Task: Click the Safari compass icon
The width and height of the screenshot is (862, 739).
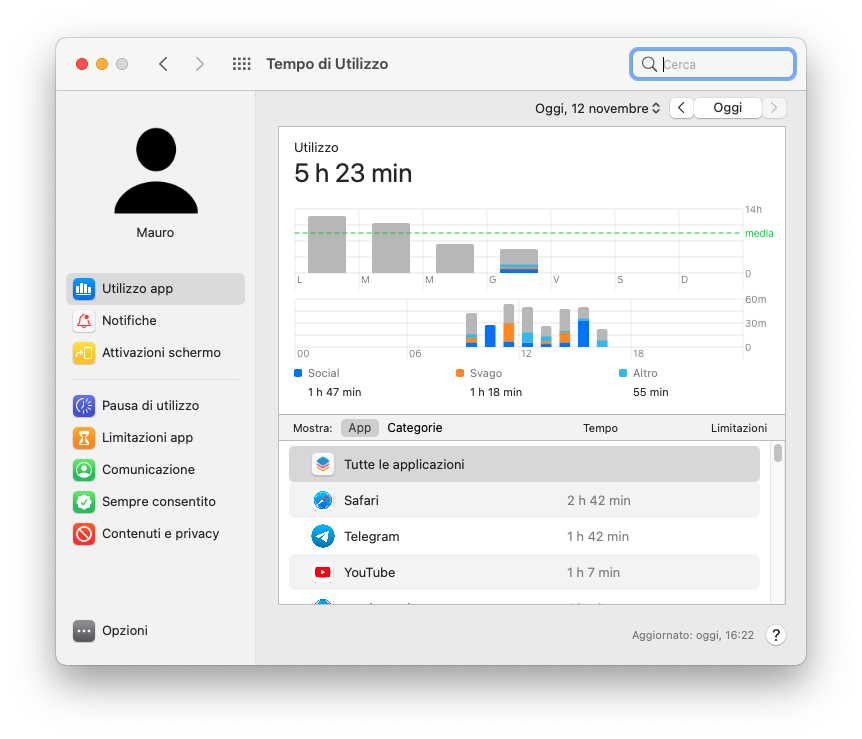Action: coord(323,500)
